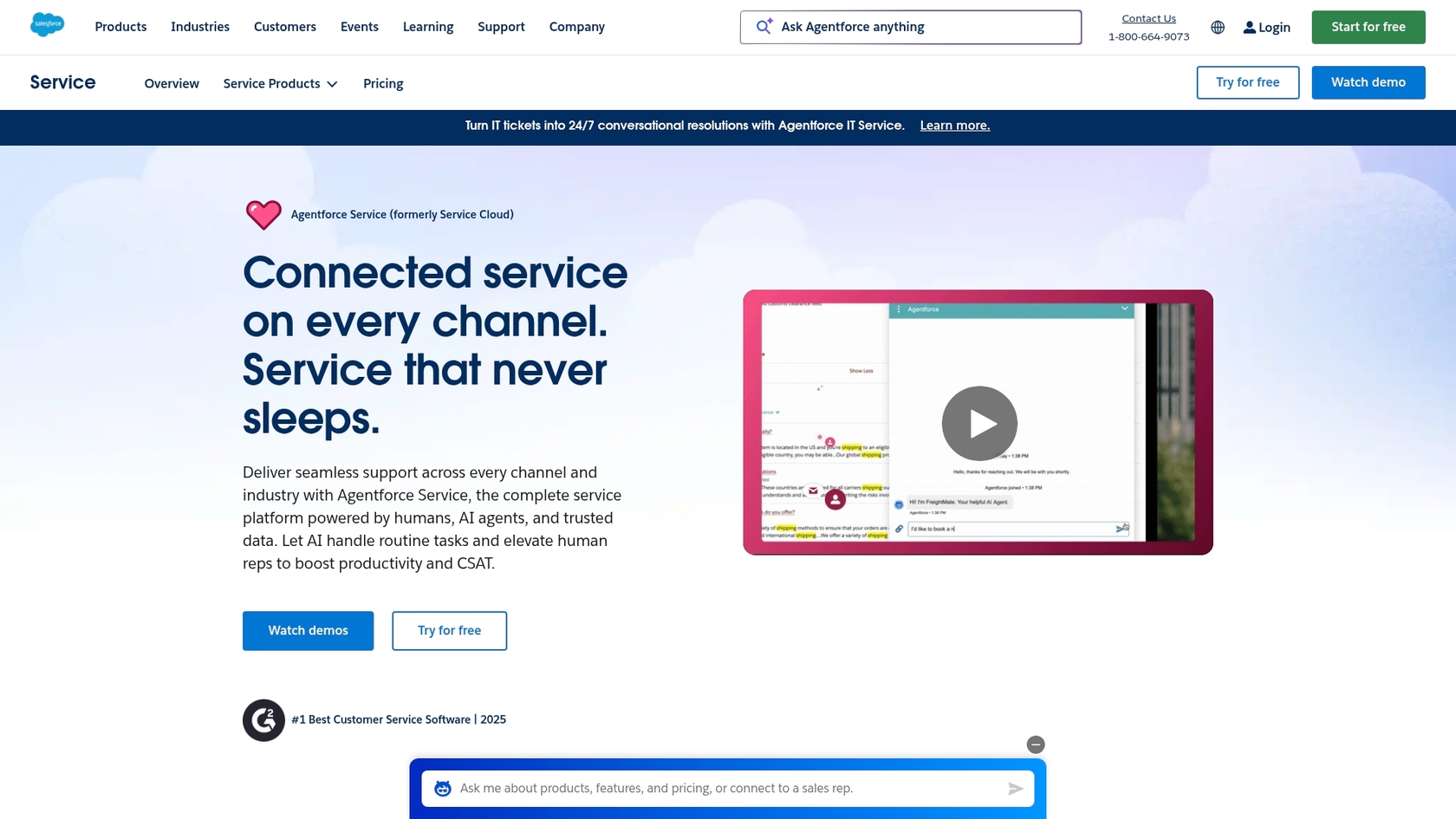Viewport: 1456px width, 819px height.
Task: Click the send arrow in the chat bar
Action: click(x=1014, y=789)
